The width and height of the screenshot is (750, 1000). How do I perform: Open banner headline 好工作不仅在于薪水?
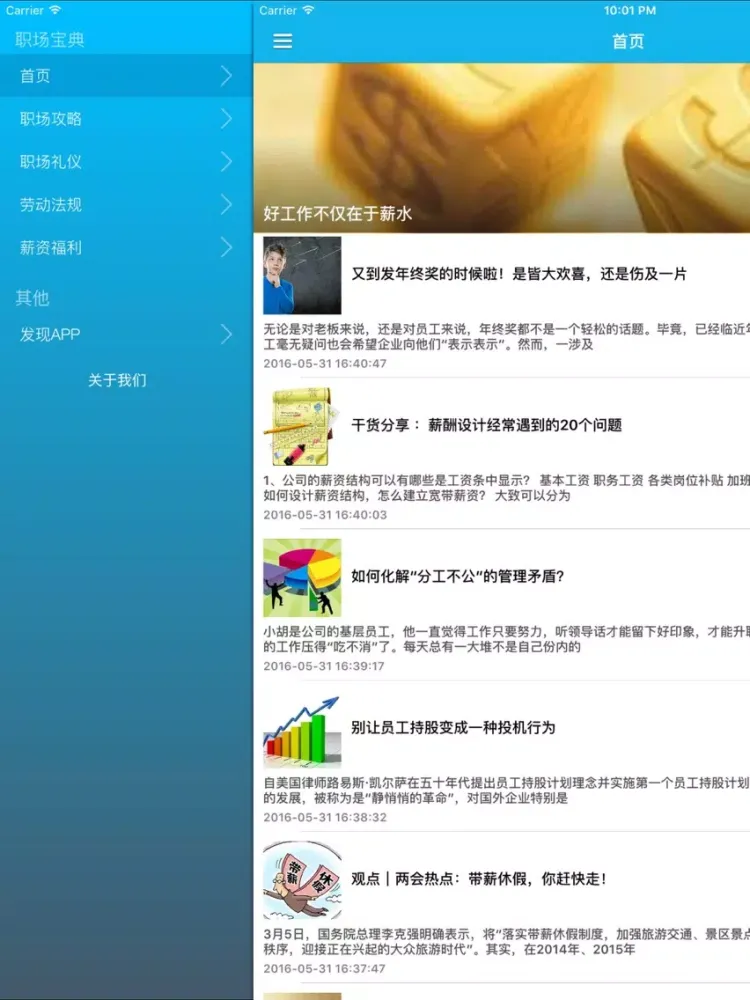click(338, 213)
